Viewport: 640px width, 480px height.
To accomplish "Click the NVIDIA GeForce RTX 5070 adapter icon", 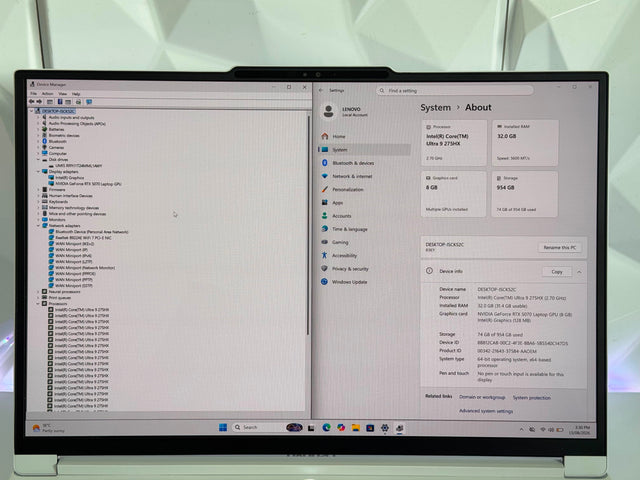I will tap(51, 184).
